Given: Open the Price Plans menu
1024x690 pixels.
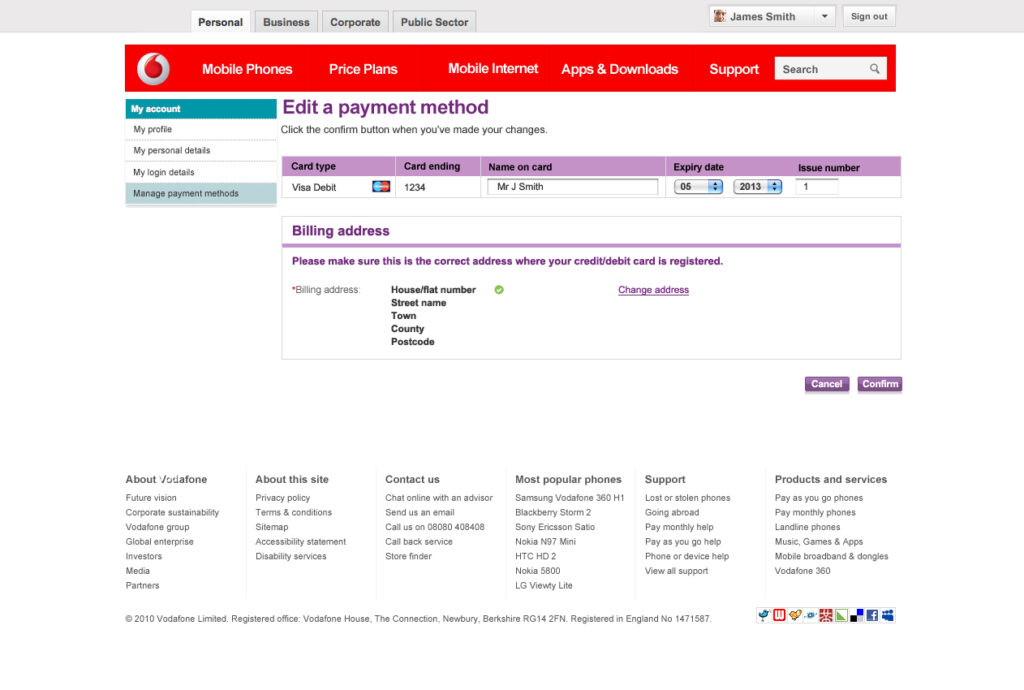Looking at the screenshot, I should coord(363,69).
